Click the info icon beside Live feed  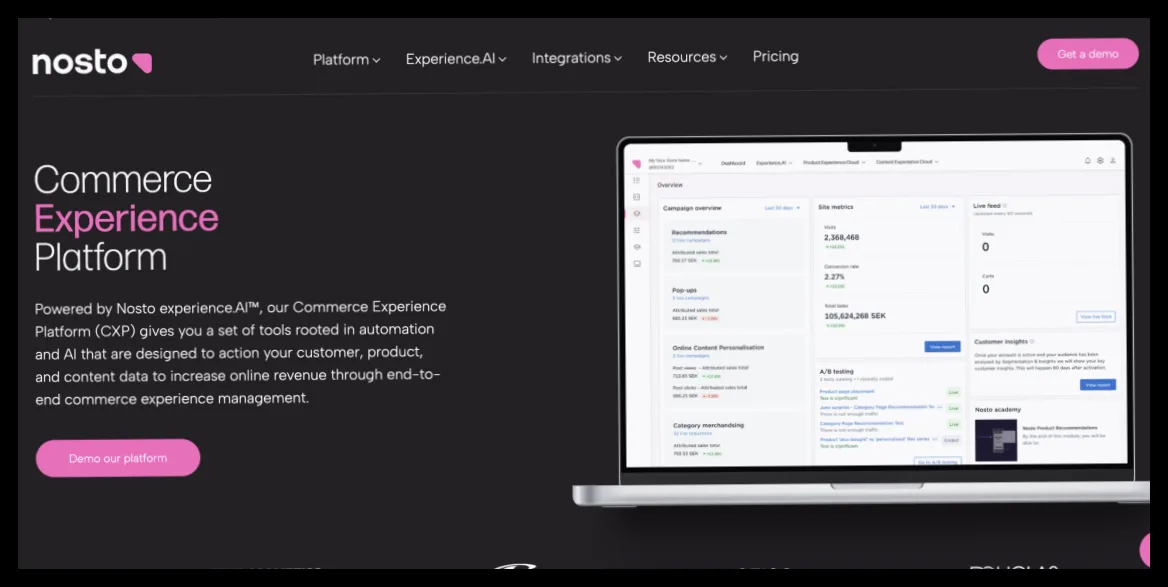click(x=1005, y=206)
